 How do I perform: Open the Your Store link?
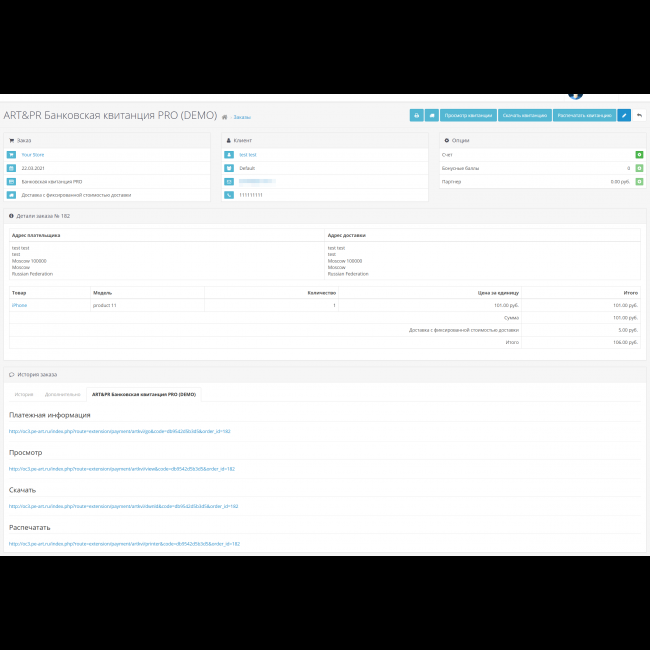(33, 155)
